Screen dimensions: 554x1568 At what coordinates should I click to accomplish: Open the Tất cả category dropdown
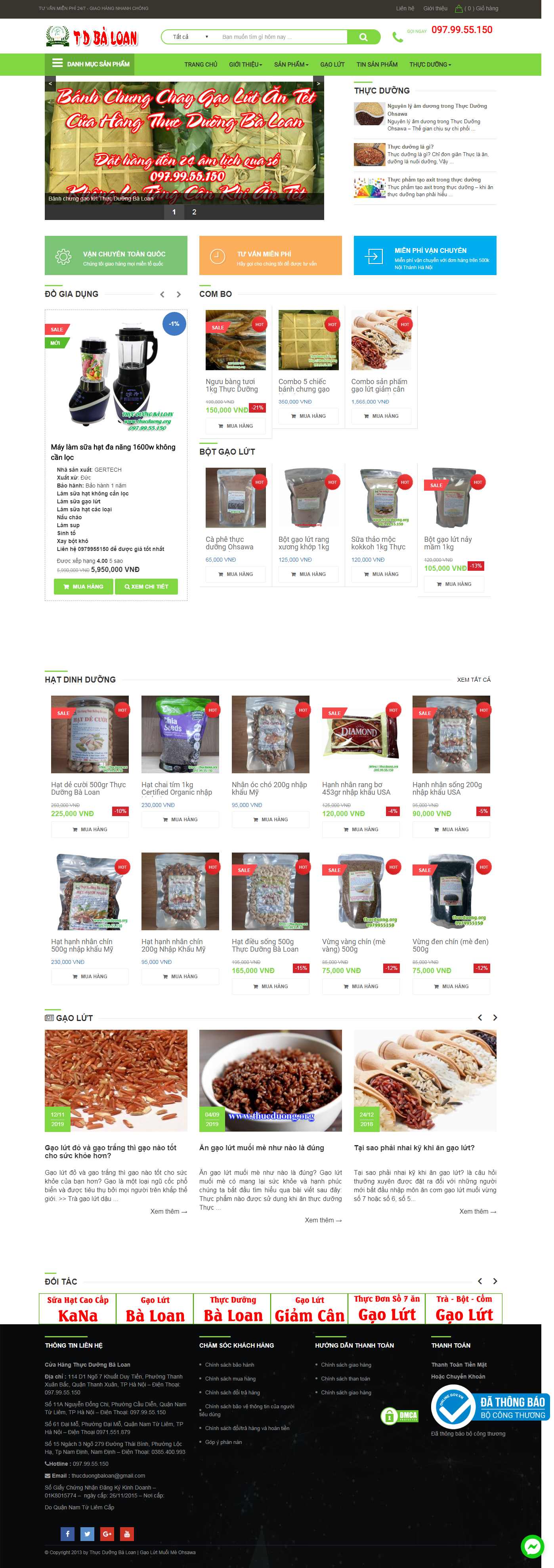(189, 37)
